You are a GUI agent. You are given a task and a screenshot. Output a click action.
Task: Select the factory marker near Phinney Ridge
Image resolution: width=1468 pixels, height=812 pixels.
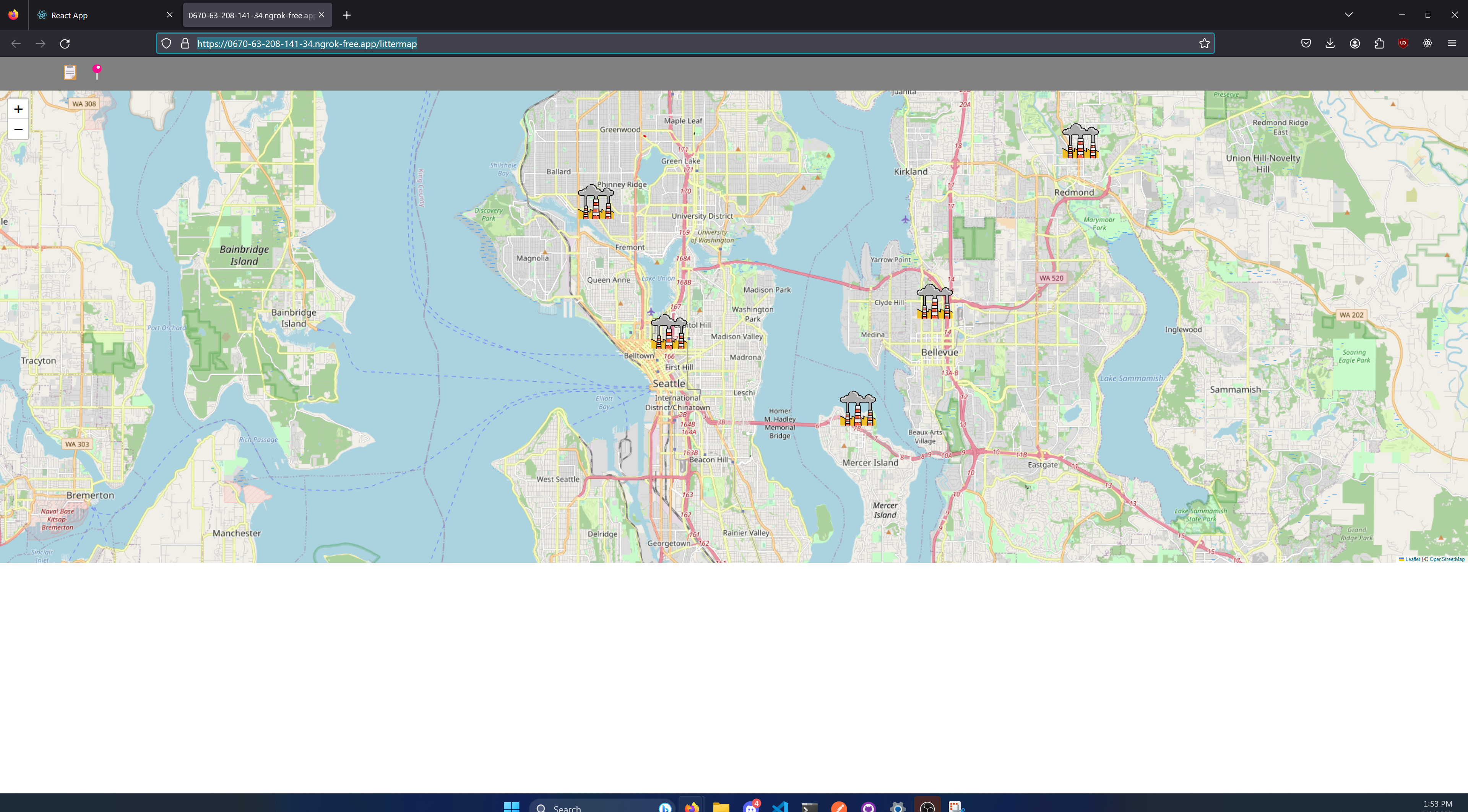(x=596, y=202)
